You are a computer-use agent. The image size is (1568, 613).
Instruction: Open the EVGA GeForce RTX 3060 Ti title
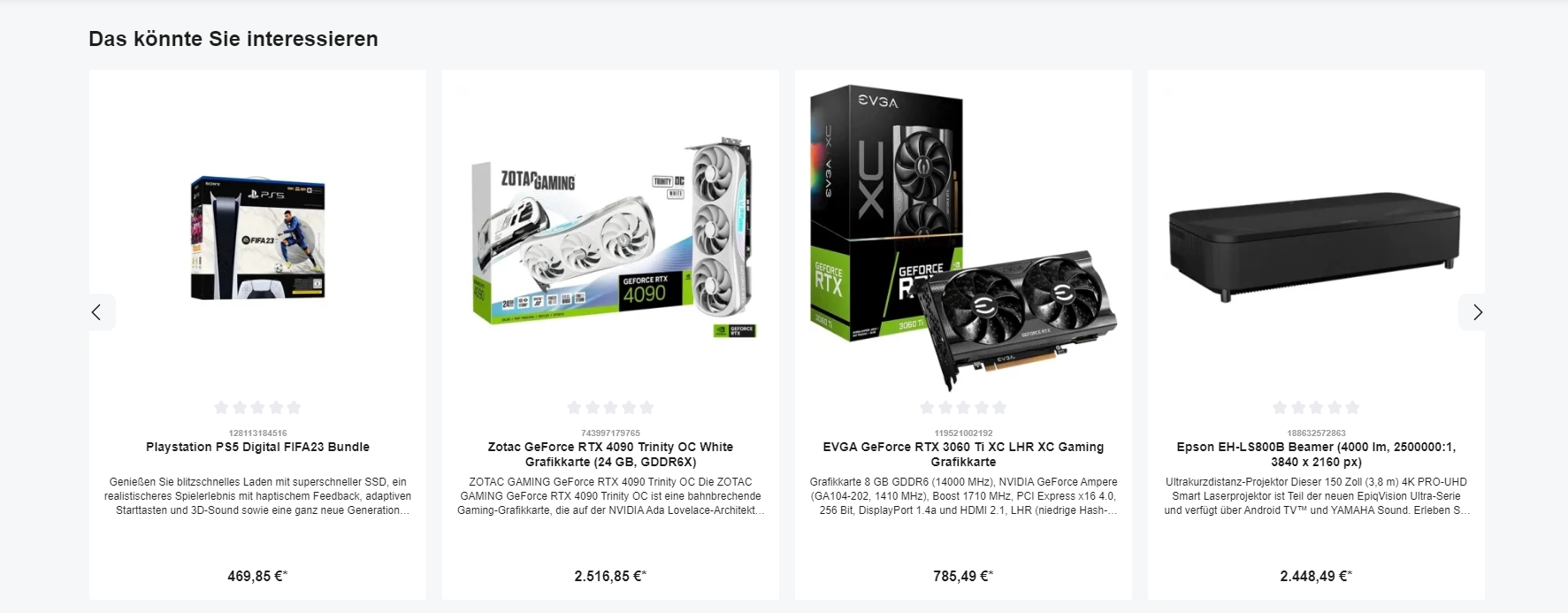click(x=963, y=455)
